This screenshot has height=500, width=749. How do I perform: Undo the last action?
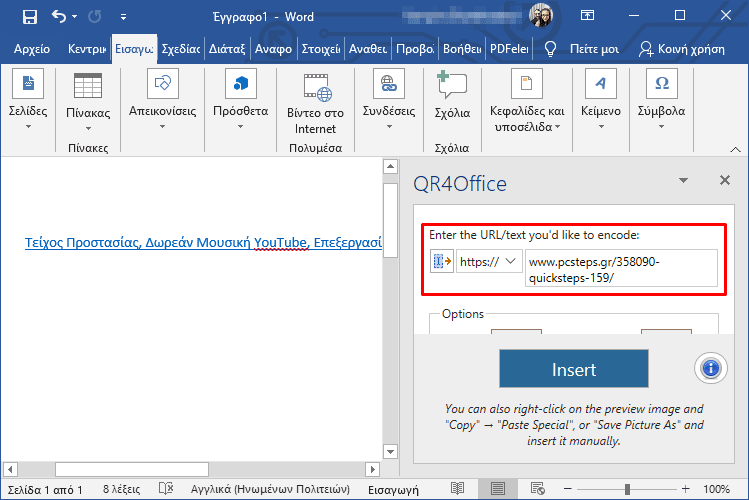[x=58, y=17]
